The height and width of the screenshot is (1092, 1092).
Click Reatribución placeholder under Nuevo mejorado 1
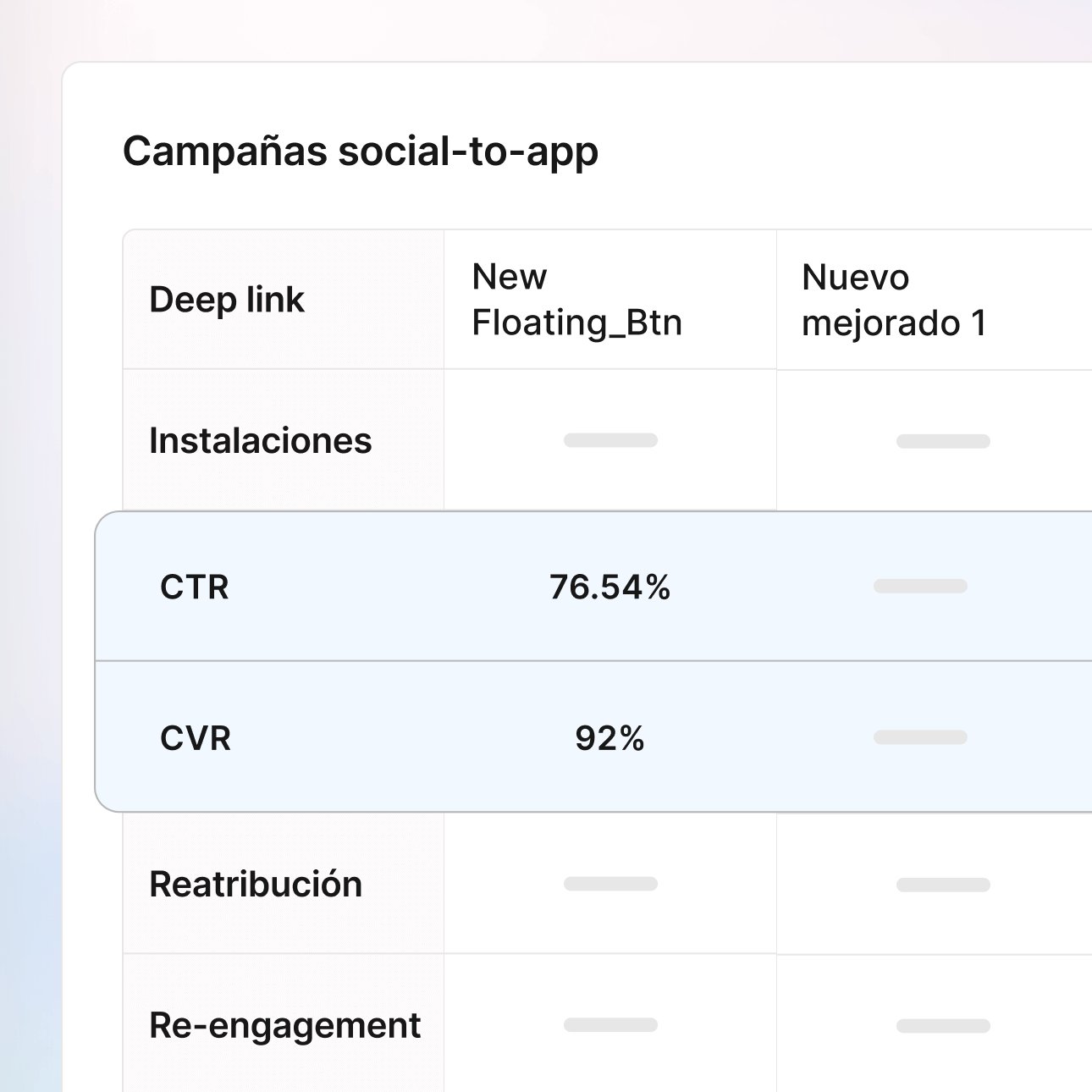943,885
